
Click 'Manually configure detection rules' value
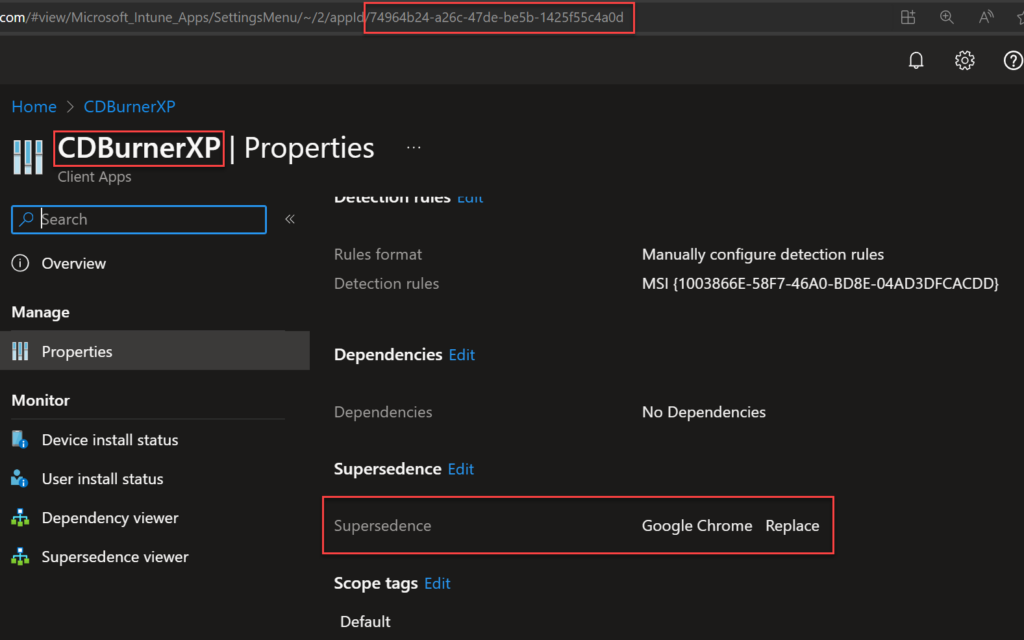(763, 254)
